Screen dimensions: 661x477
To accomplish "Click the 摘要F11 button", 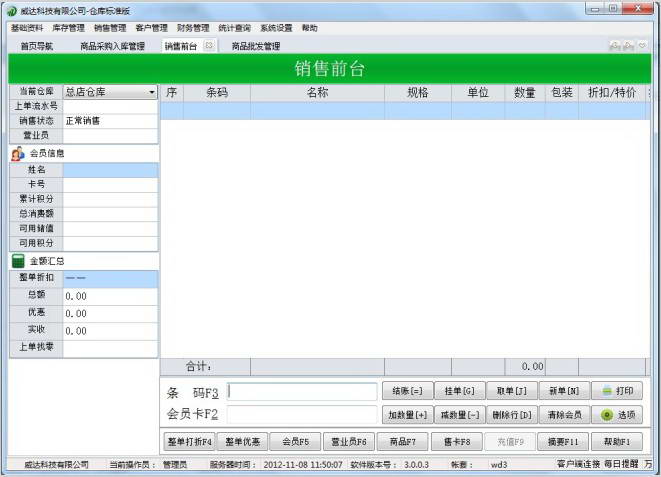I will 563,442.
